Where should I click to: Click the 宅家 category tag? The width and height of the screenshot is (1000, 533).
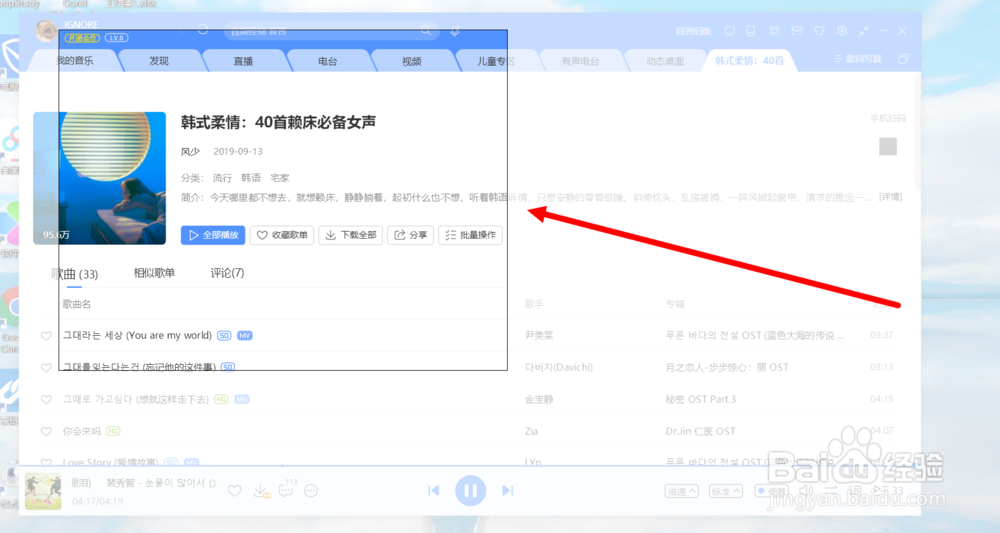279,178
